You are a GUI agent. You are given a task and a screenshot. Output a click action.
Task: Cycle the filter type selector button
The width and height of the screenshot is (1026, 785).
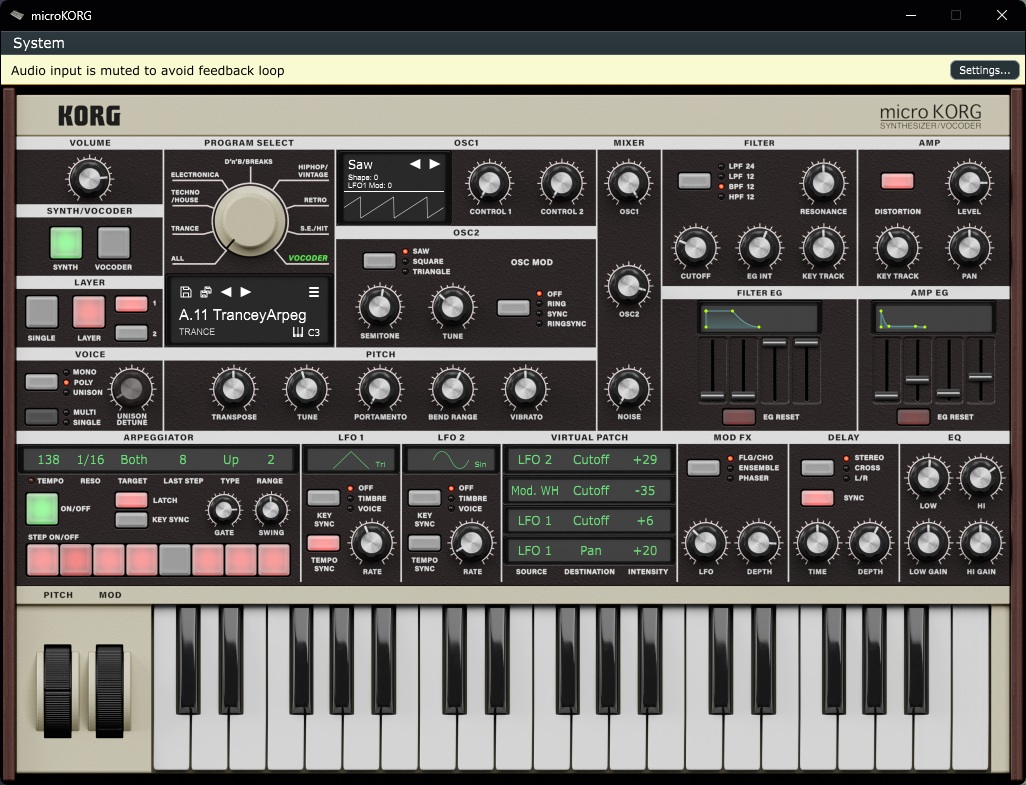pos(694,181)
